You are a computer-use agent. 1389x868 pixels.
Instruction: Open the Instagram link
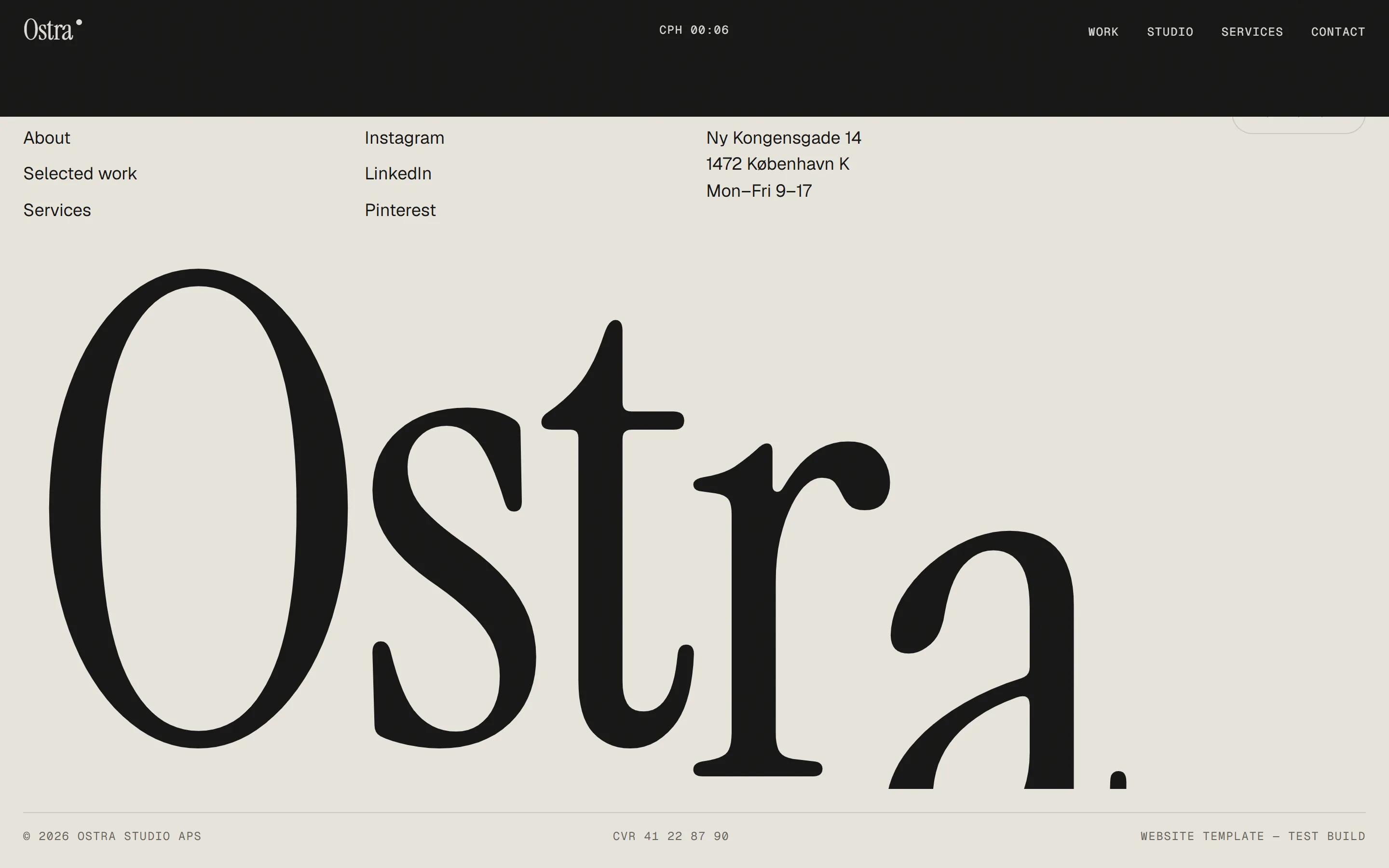(404, 138)
